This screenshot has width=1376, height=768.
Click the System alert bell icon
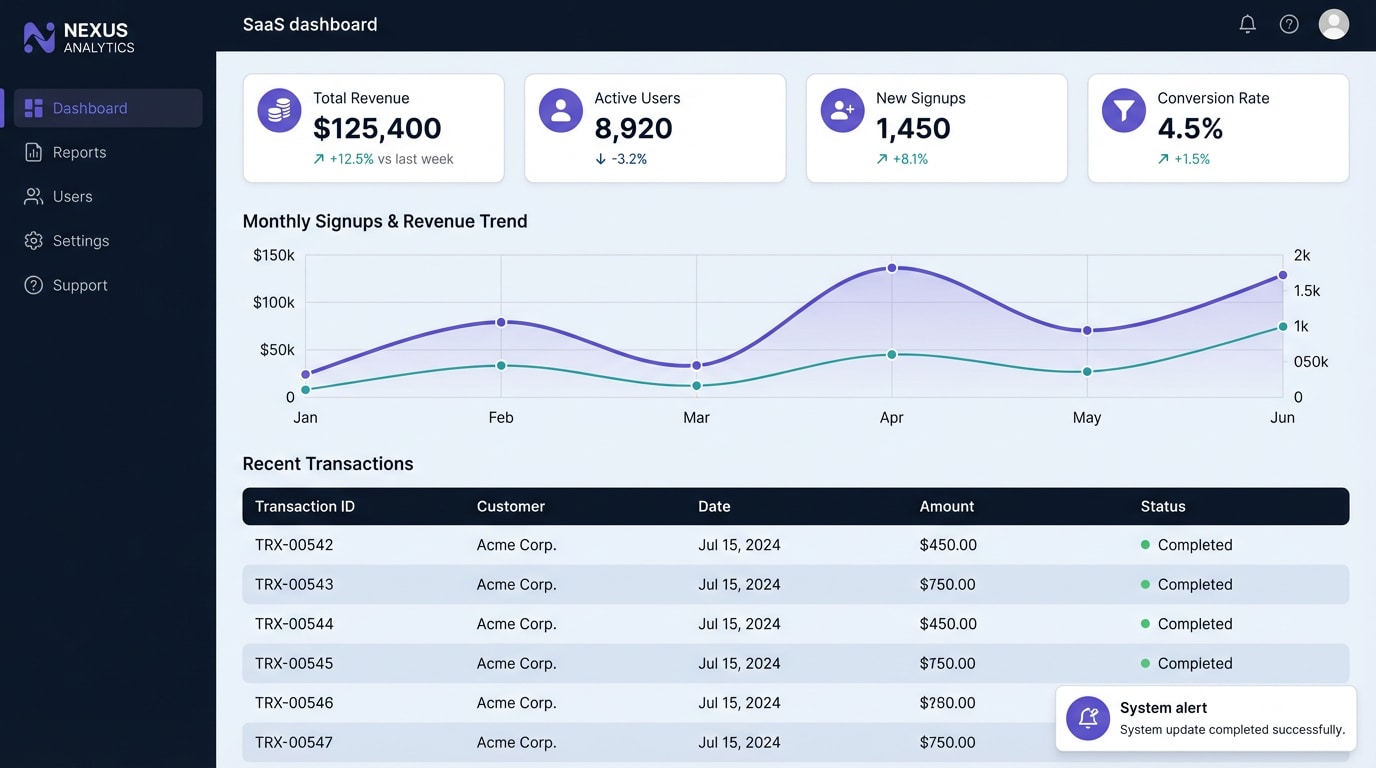click(x=1087, y=718)
